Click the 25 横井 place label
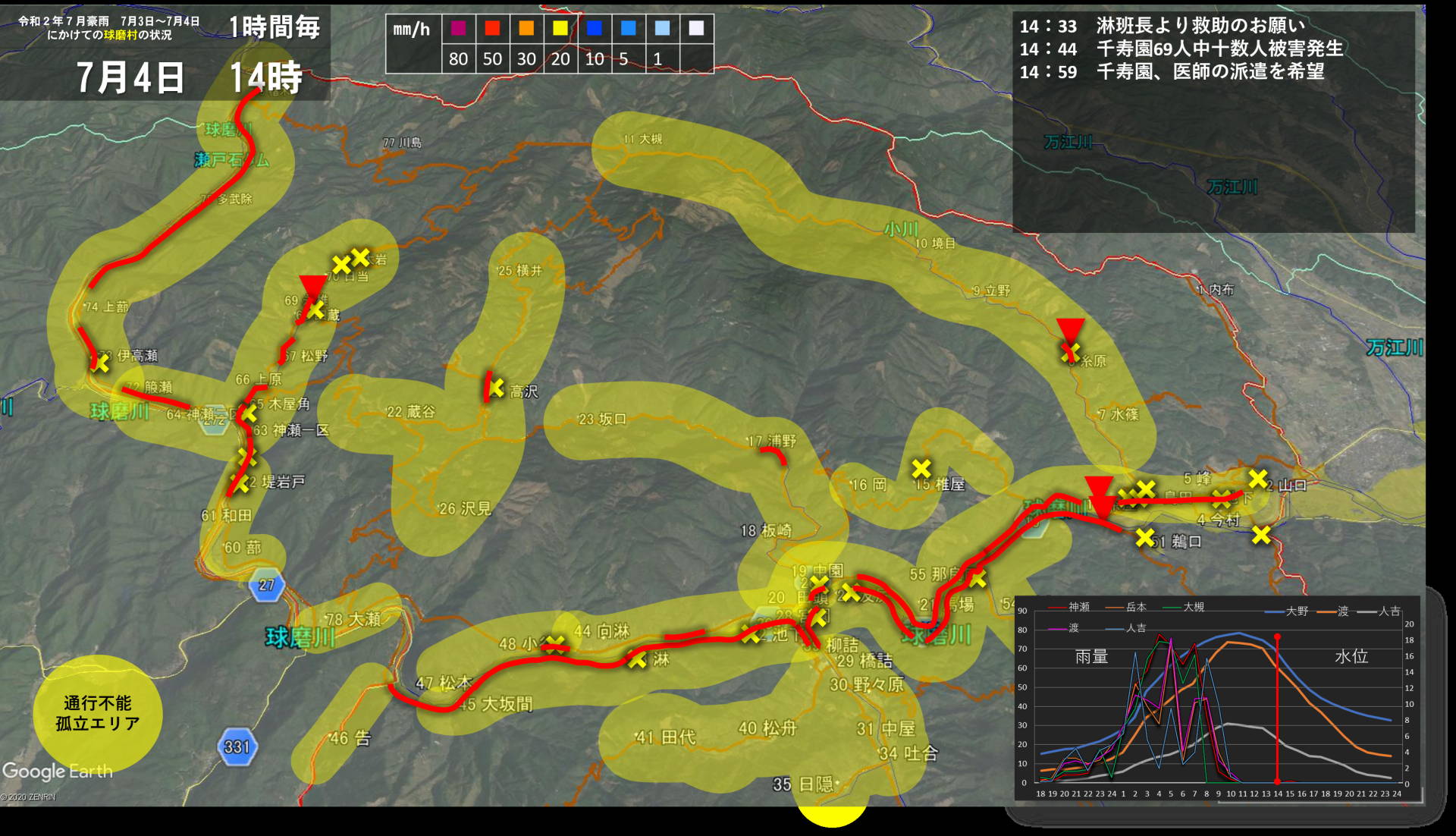This screenshot has height=836, width=1456. coord(520,271)
